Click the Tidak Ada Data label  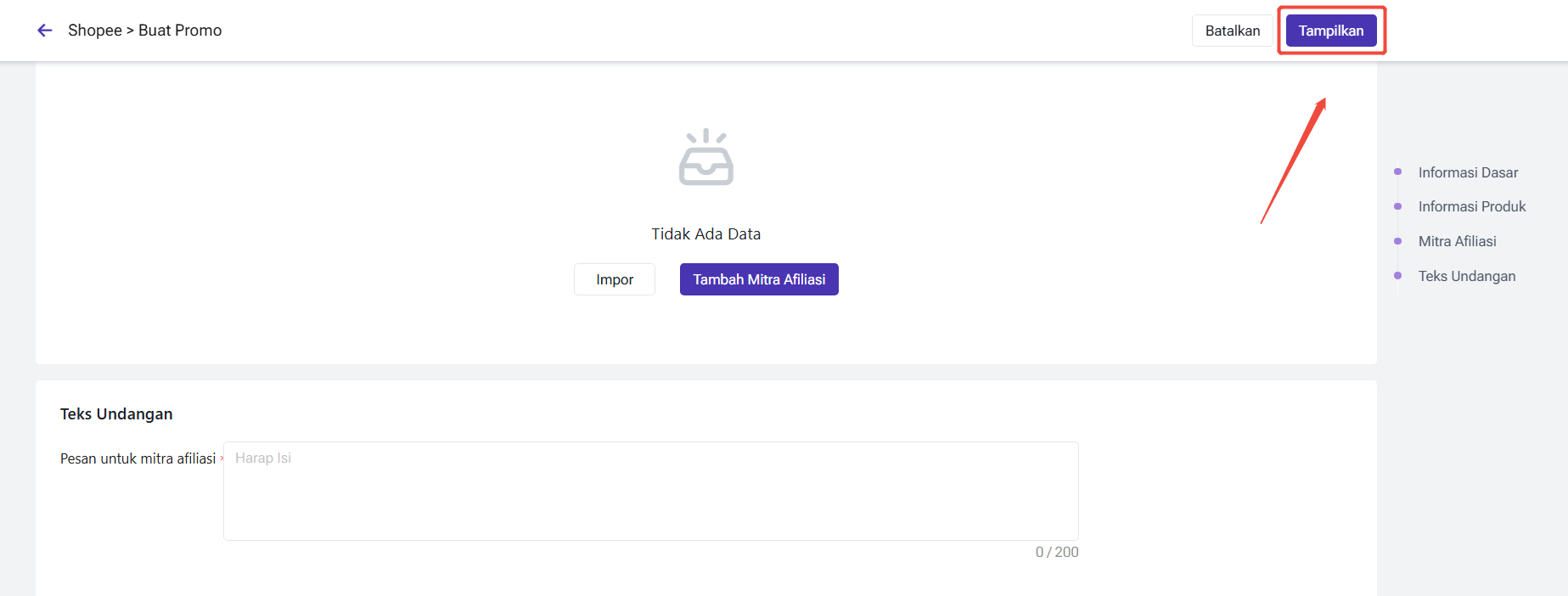click(706, 234)
